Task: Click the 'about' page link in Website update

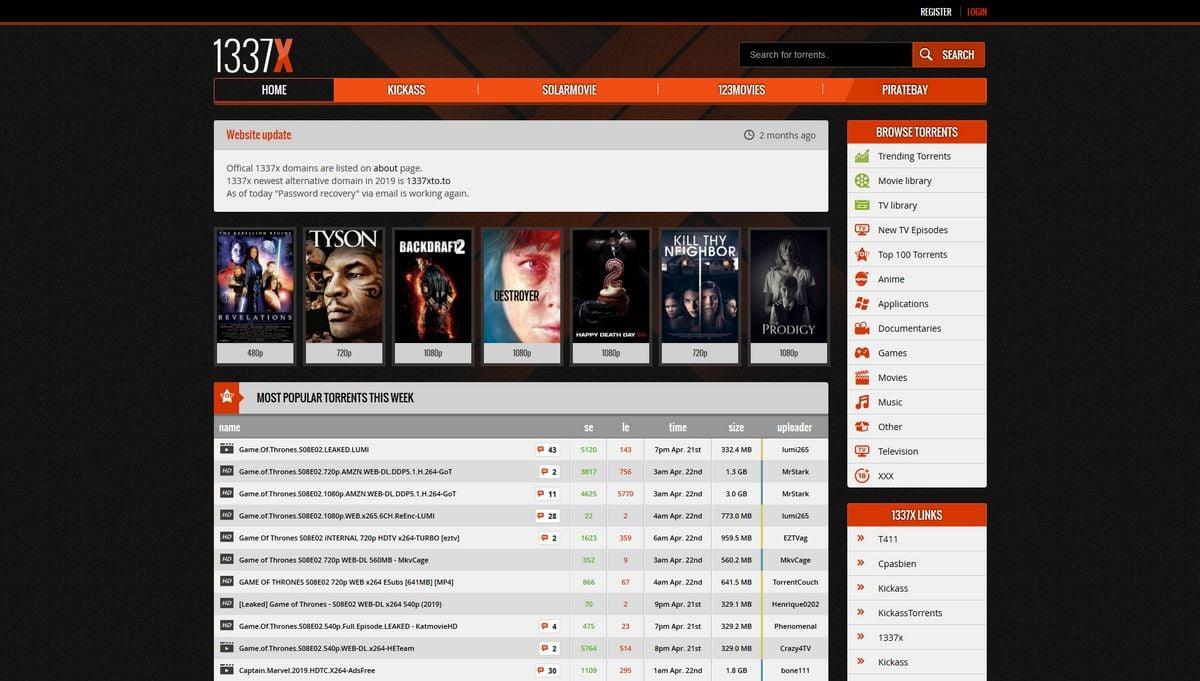Action: click(385, 168)
